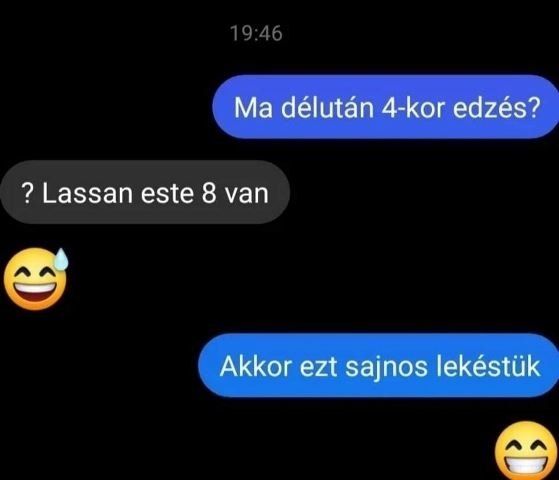The image size is (559, 480).
Task: Tap the number 8 in the received message
Action: (209, 194)
